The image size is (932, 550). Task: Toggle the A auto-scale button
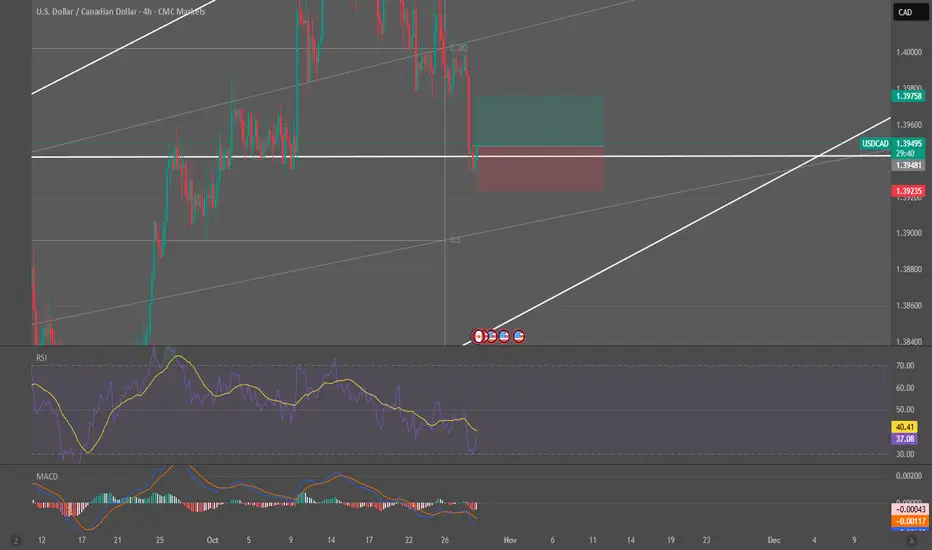pyautogui.click(x=911, y=540)
